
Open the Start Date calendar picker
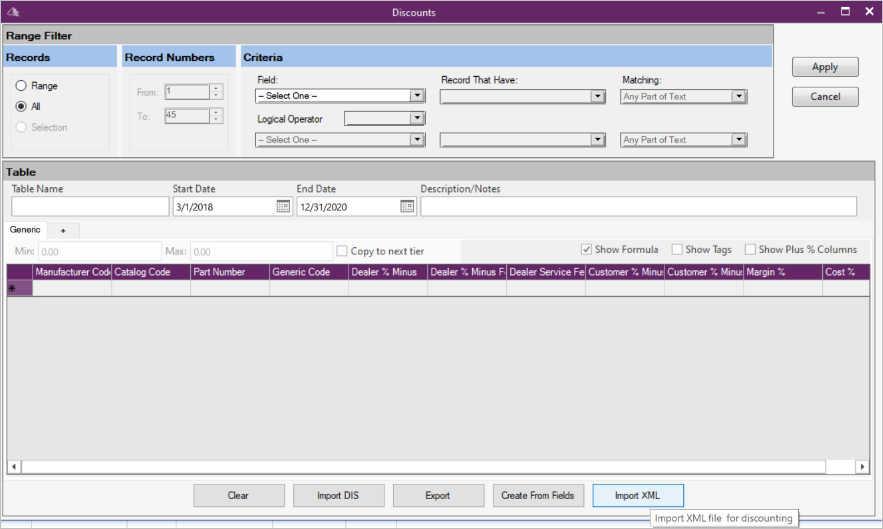(x=283, y=207)
